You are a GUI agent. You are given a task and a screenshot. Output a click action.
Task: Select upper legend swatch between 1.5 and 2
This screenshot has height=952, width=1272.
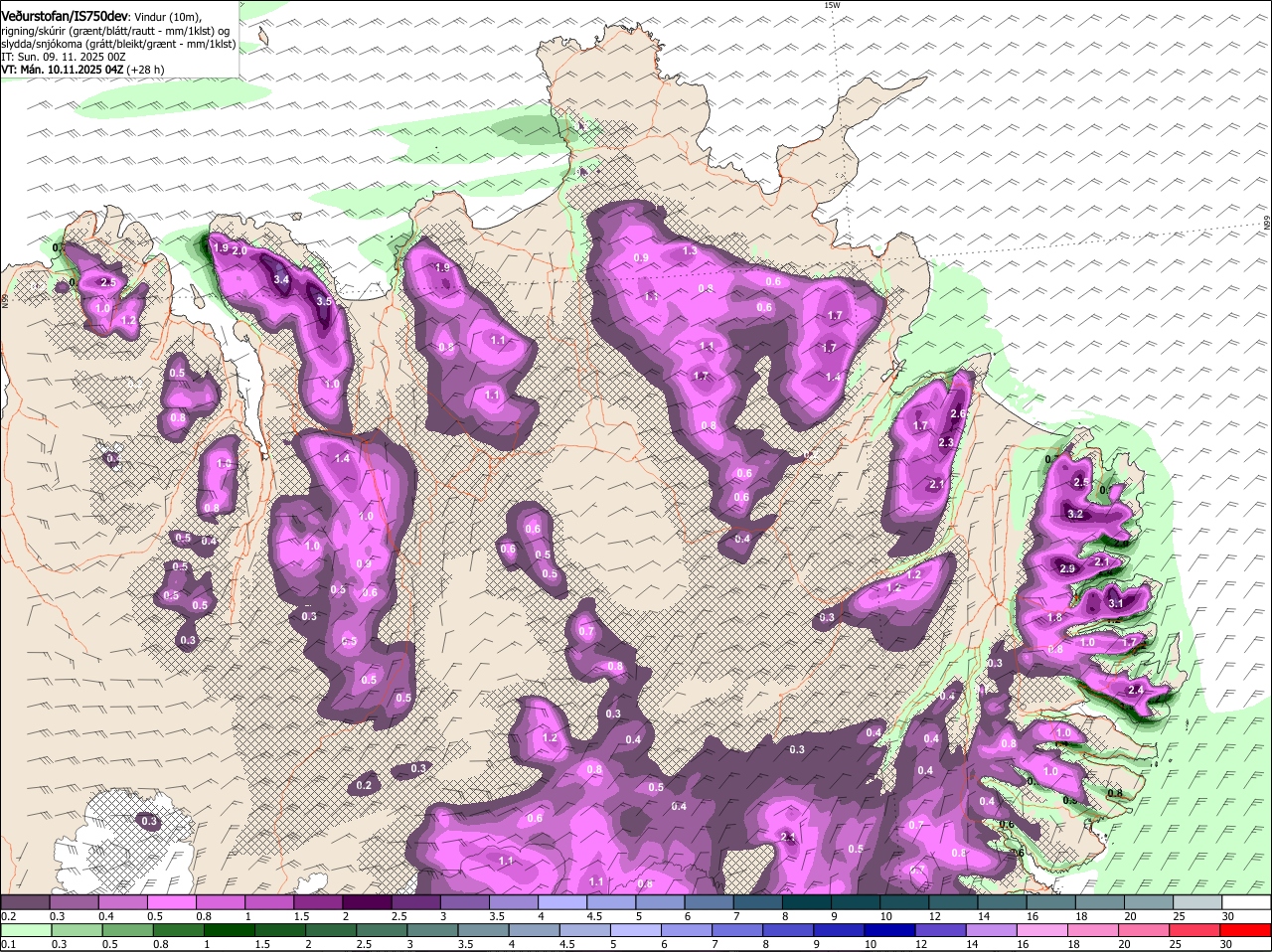click(x=318, y=901)
